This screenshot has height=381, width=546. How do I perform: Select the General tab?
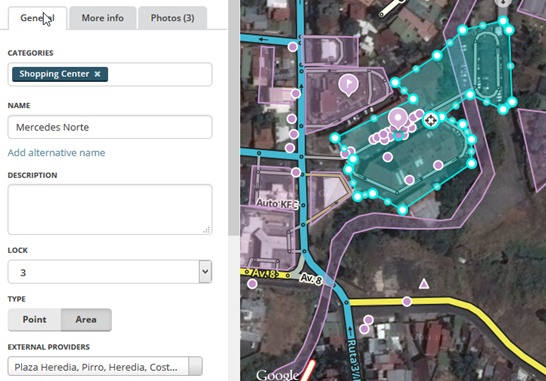(37, 18)
